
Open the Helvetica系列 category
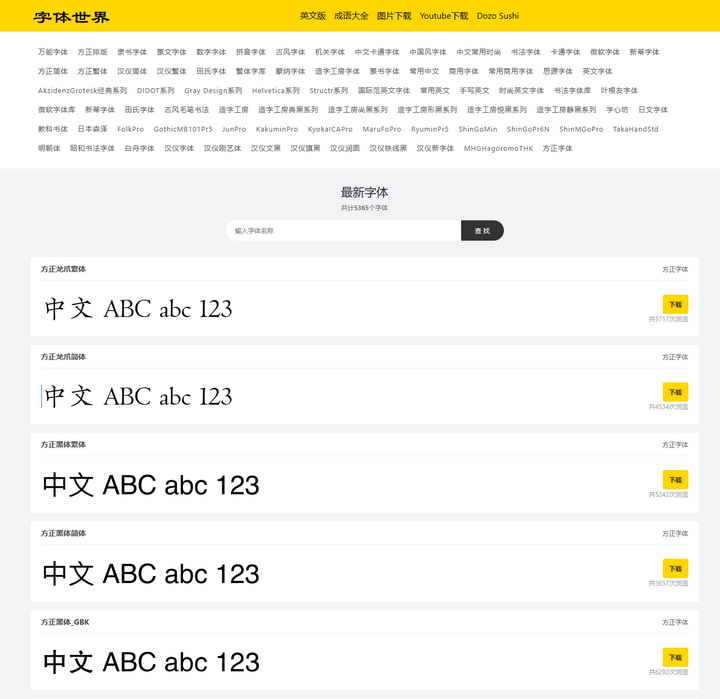point(276,90)
